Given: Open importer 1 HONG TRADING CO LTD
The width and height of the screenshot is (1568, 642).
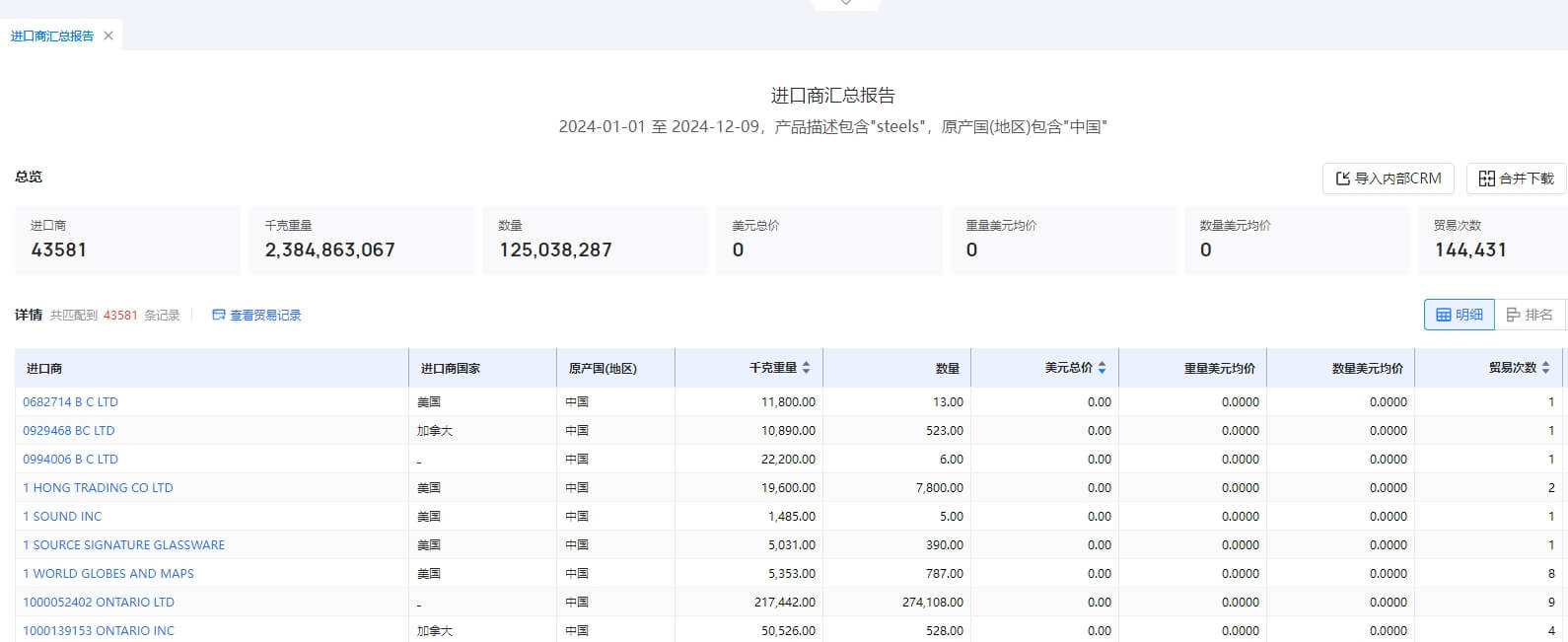Looking at the screenshot, I should 98,488.
